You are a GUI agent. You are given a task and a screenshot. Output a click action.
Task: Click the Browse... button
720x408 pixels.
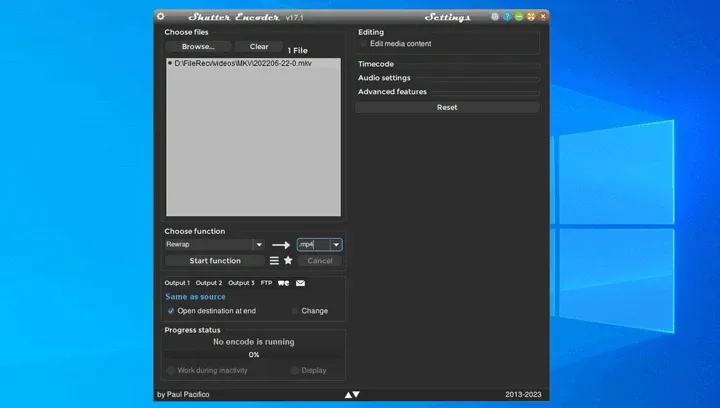click(x=198, y=46)
